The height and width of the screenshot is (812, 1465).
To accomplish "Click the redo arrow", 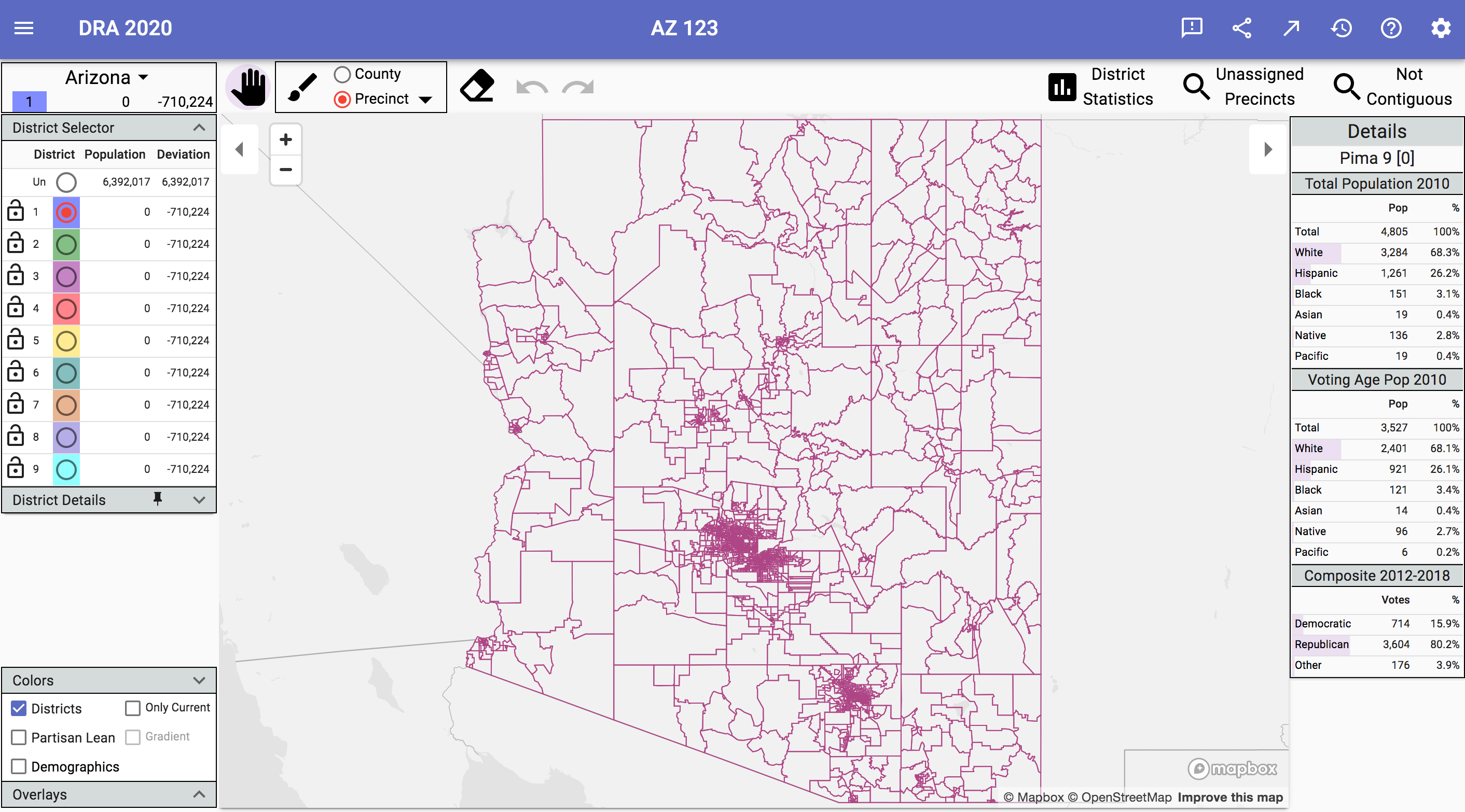I will point(578,87).
